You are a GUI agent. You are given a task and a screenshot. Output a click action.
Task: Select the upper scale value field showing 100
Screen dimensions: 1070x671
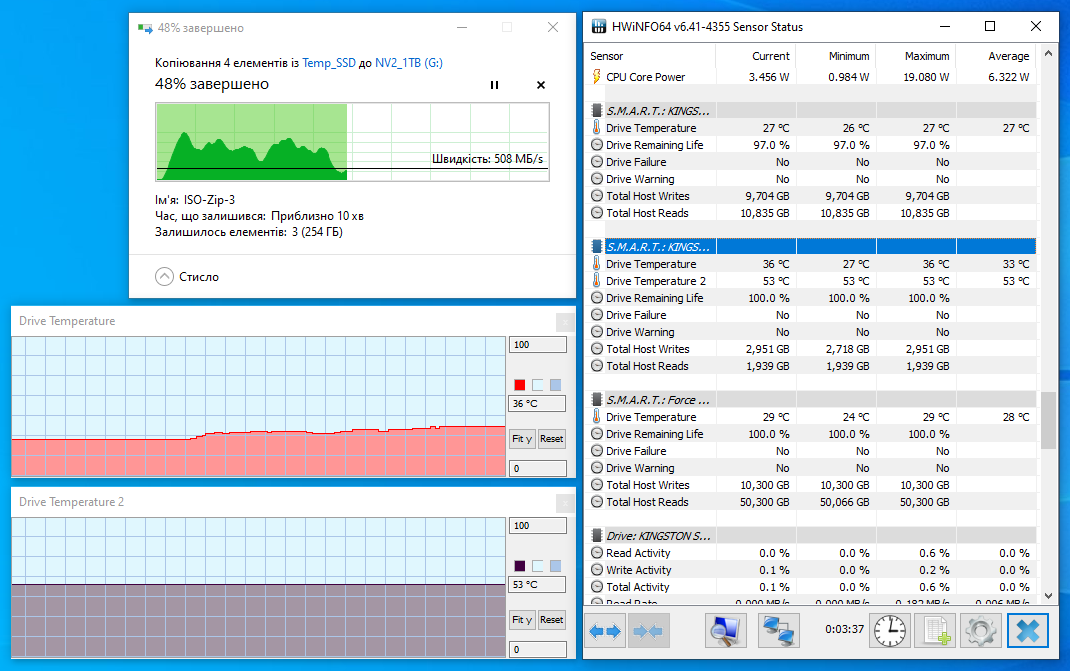tap(537, 343)
